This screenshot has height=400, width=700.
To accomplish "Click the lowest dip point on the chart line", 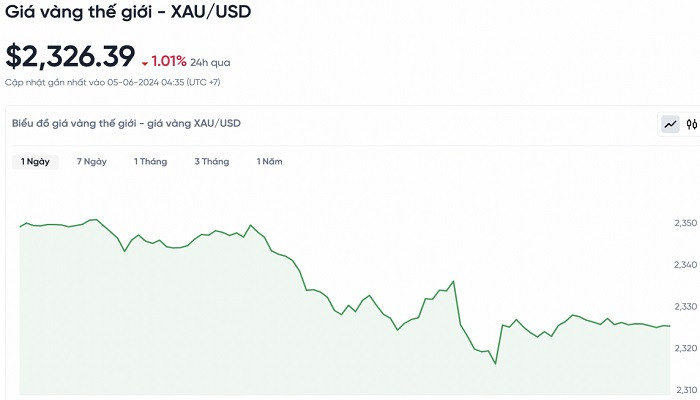I will coord(495,363).
